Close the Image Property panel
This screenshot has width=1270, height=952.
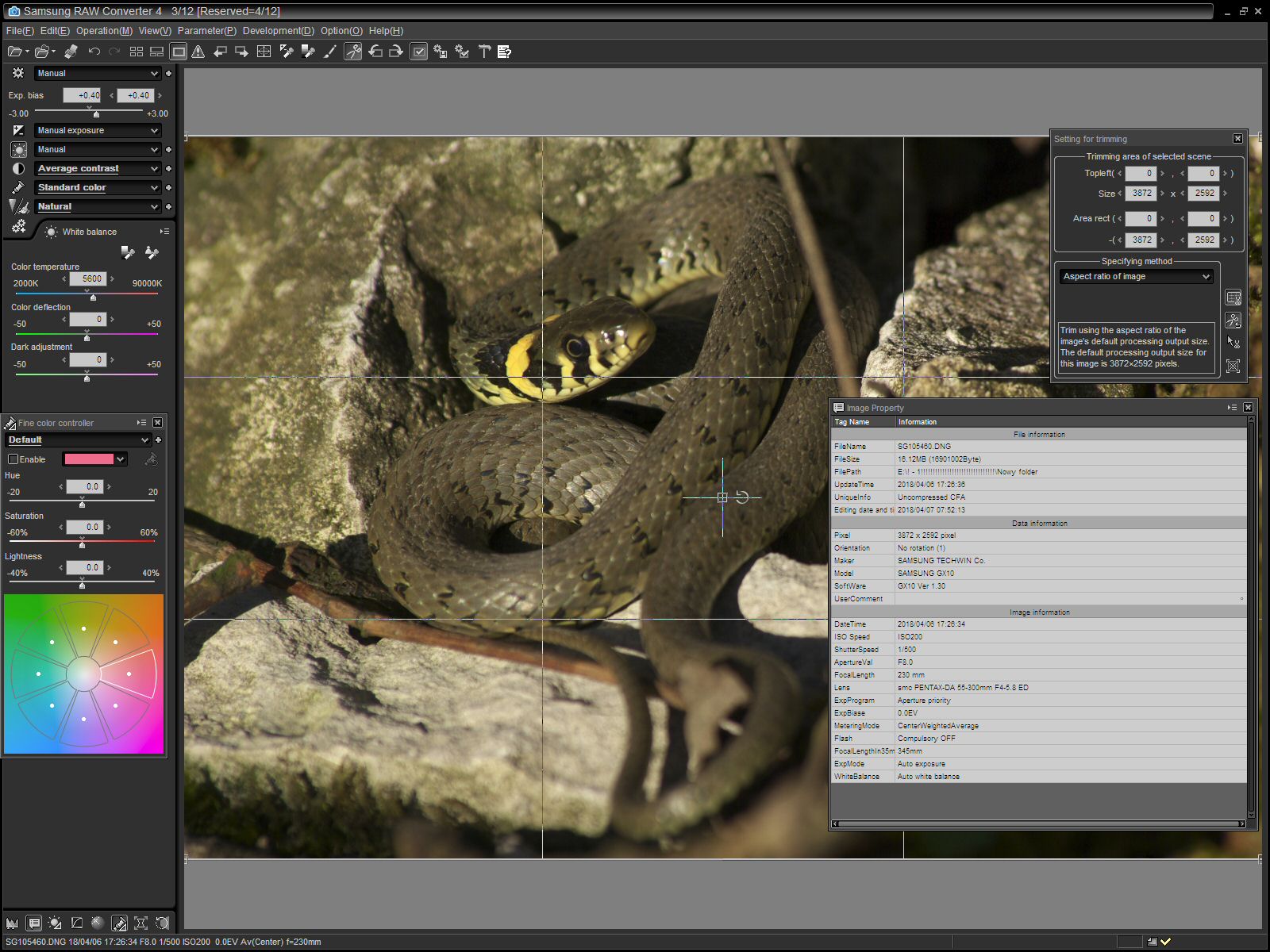(1248, 407)
